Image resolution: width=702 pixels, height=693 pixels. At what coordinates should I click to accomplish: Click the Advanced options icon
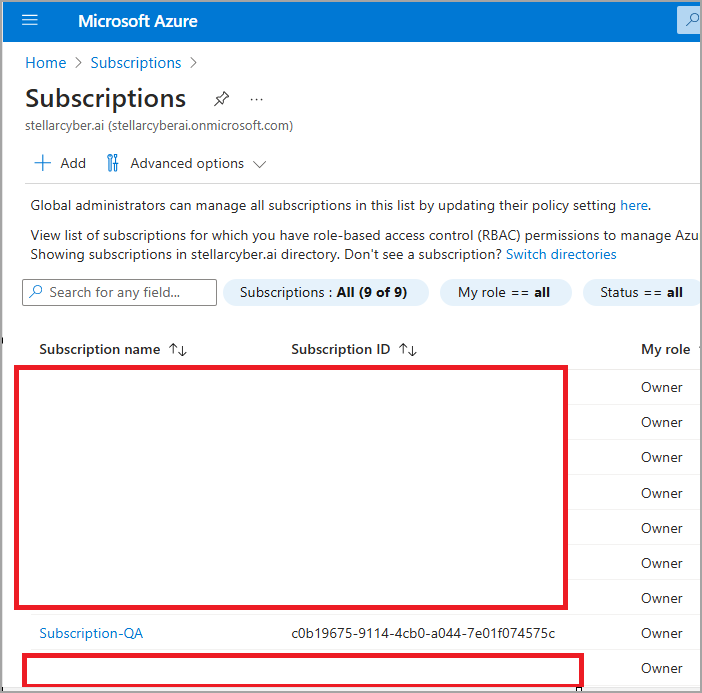click(113, 163)
